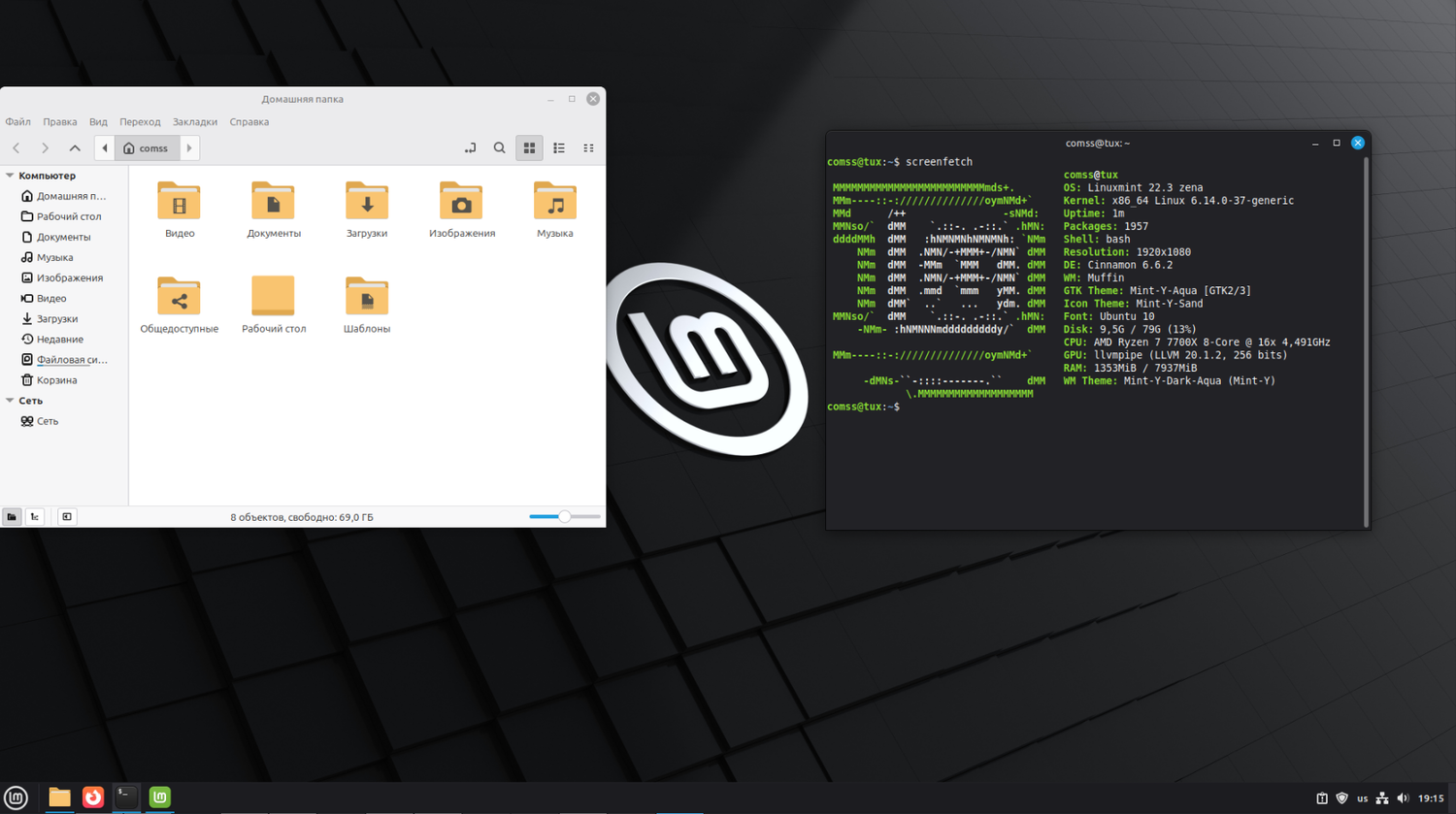1456x814 pixels.
Task: Open the Файл menu
Action: click(18, 122)
